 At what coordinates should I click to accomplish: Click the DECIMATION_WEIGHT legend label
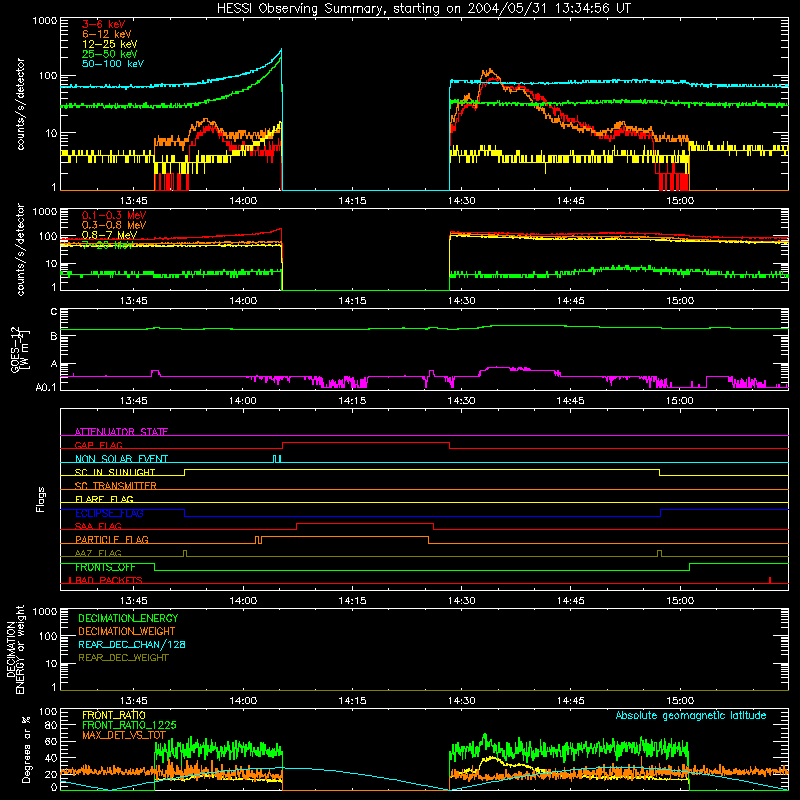click(127, 631)
